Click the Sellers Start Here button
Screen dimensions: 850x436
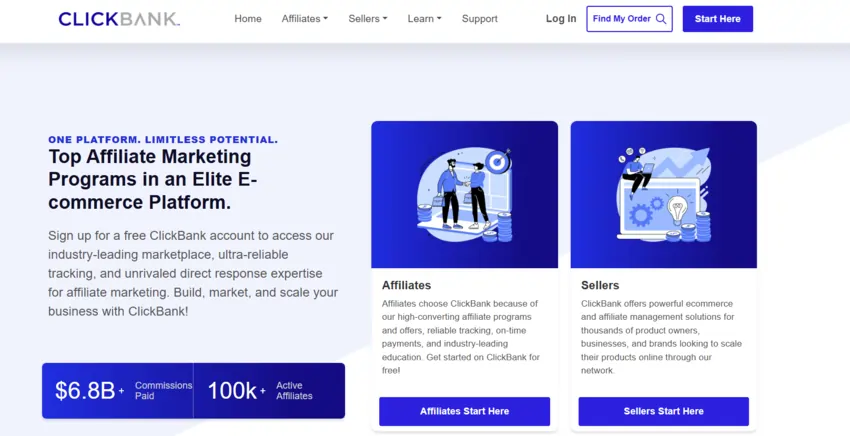tap(663, 411)
